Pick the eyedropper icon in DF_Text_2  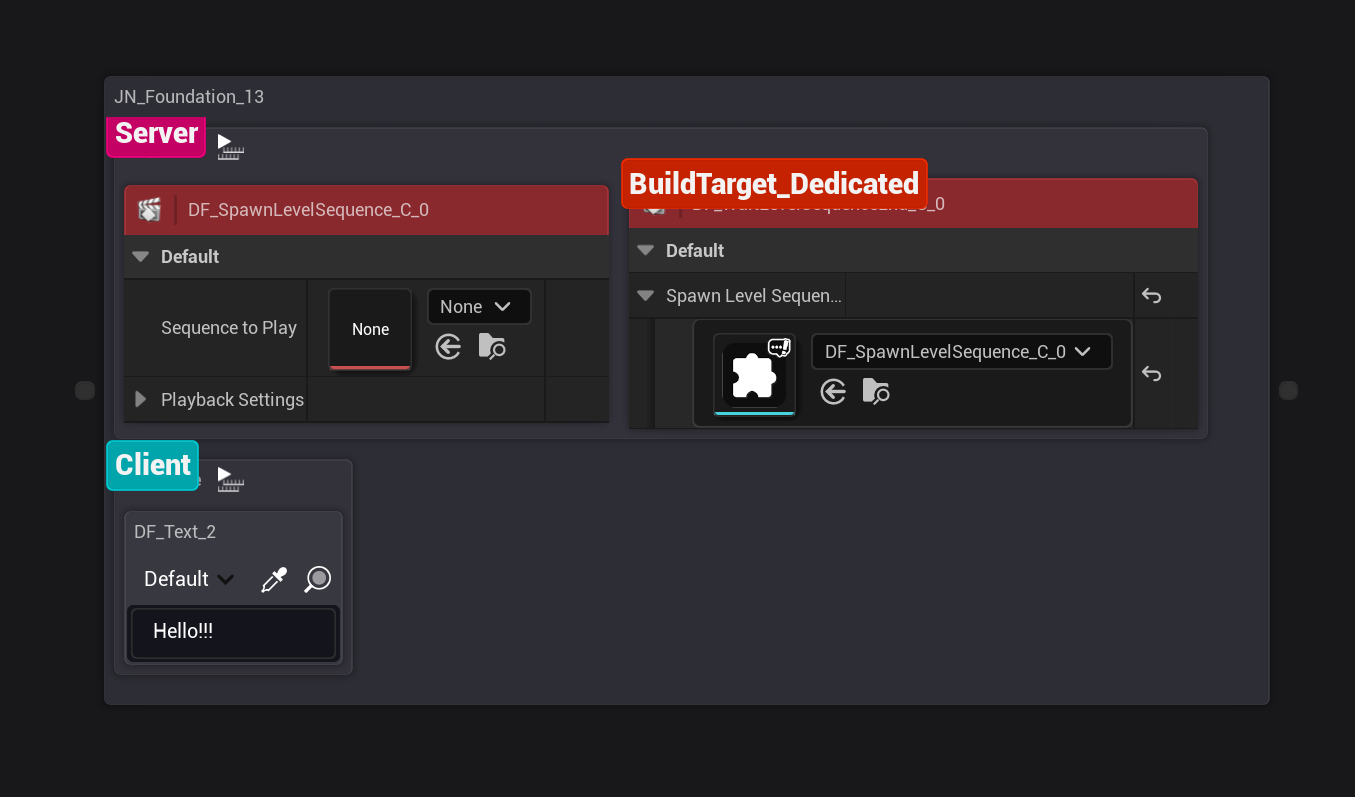274,580
